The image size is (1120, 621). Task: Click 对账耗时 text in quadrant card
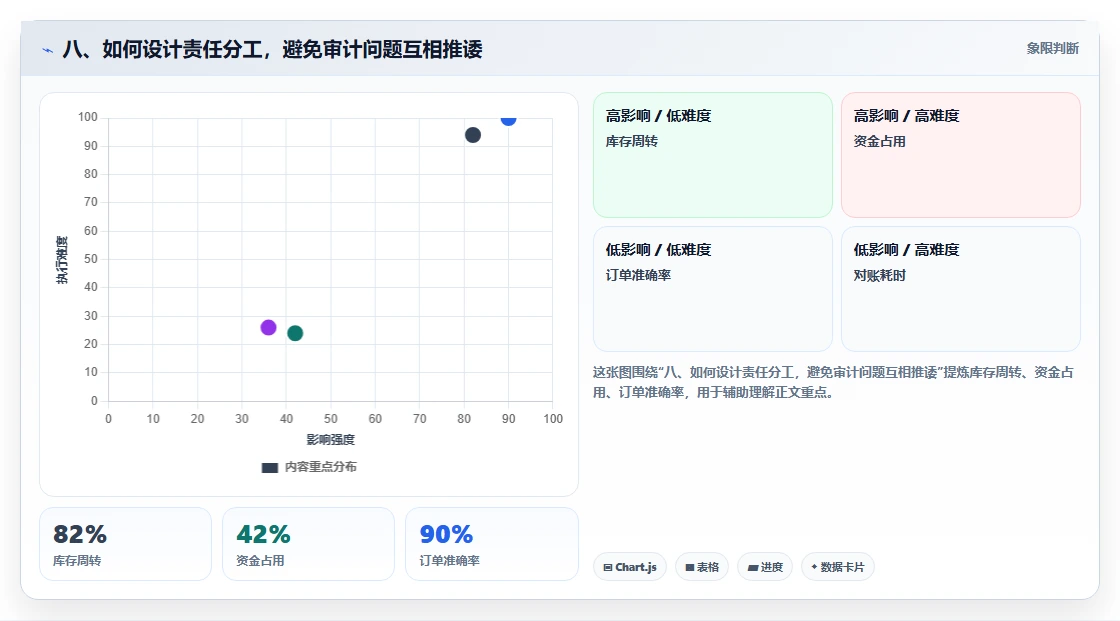[x=879, y=275]
